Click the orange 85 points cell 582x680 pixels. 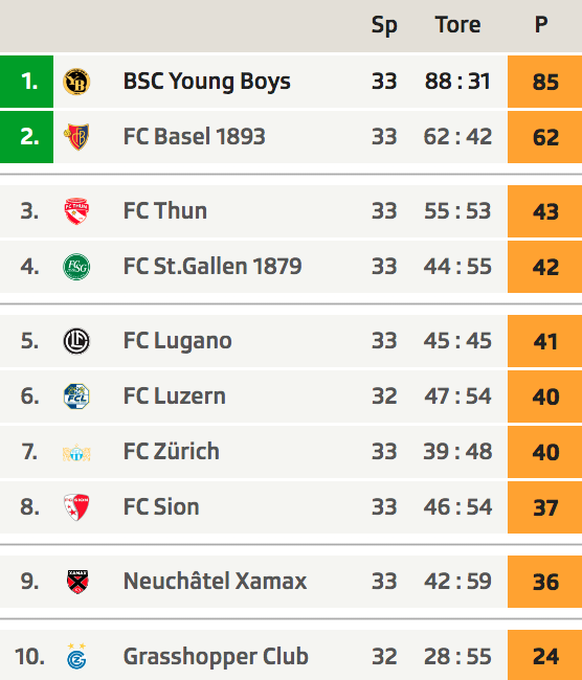pyautogui.click(x=545, y=82)
